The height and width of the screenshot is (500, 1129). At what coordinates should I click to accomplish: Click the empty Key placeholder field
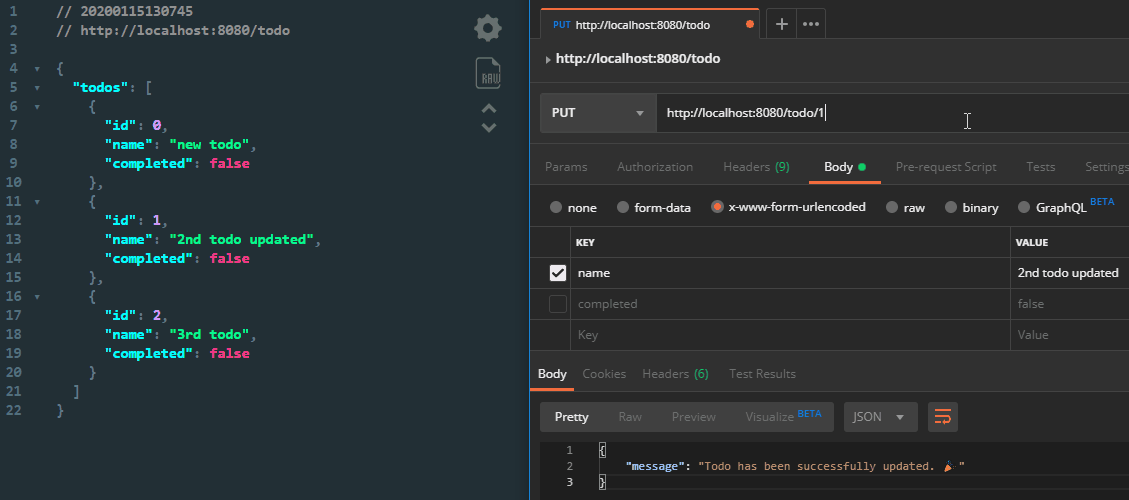[x=791, y=335]
